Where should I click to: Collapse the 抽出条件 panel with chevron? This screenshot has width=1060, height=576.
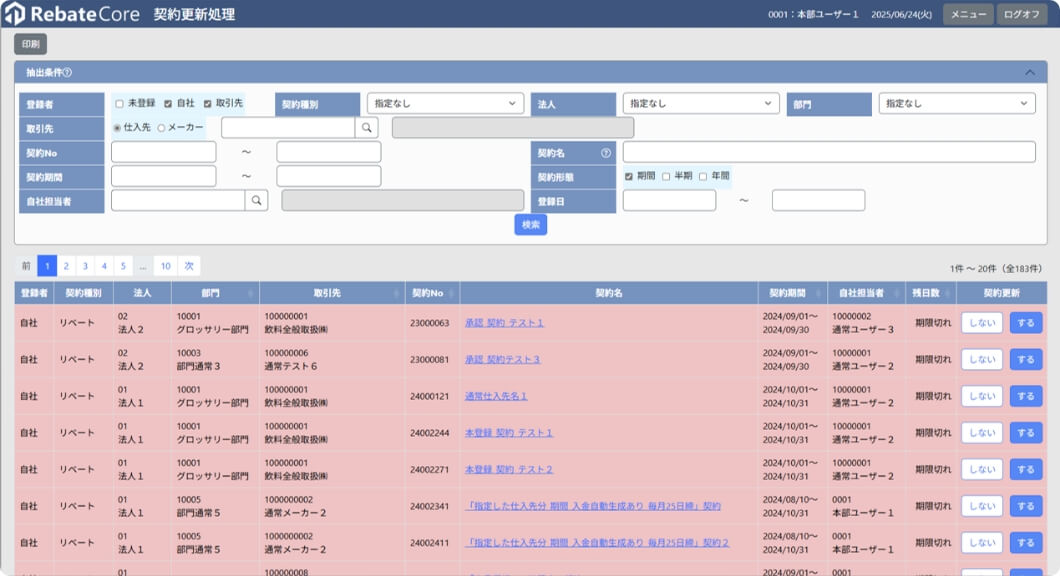tap(1030, 73)
